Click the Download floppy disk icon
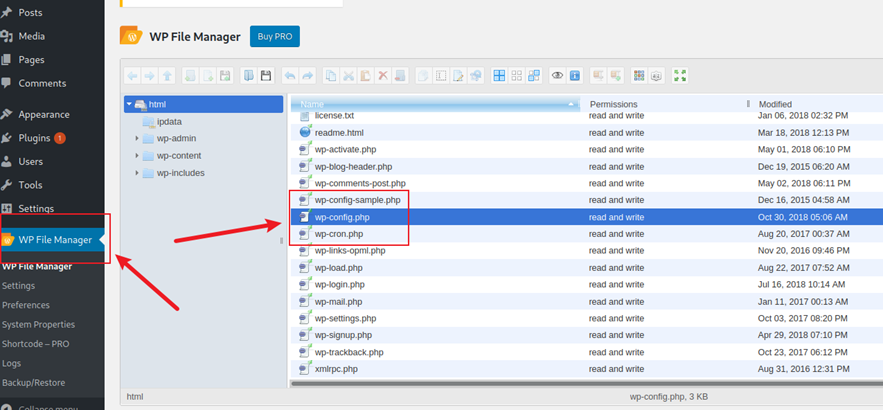The width and height of the screenshot is (883, 410). coord(266,75)
